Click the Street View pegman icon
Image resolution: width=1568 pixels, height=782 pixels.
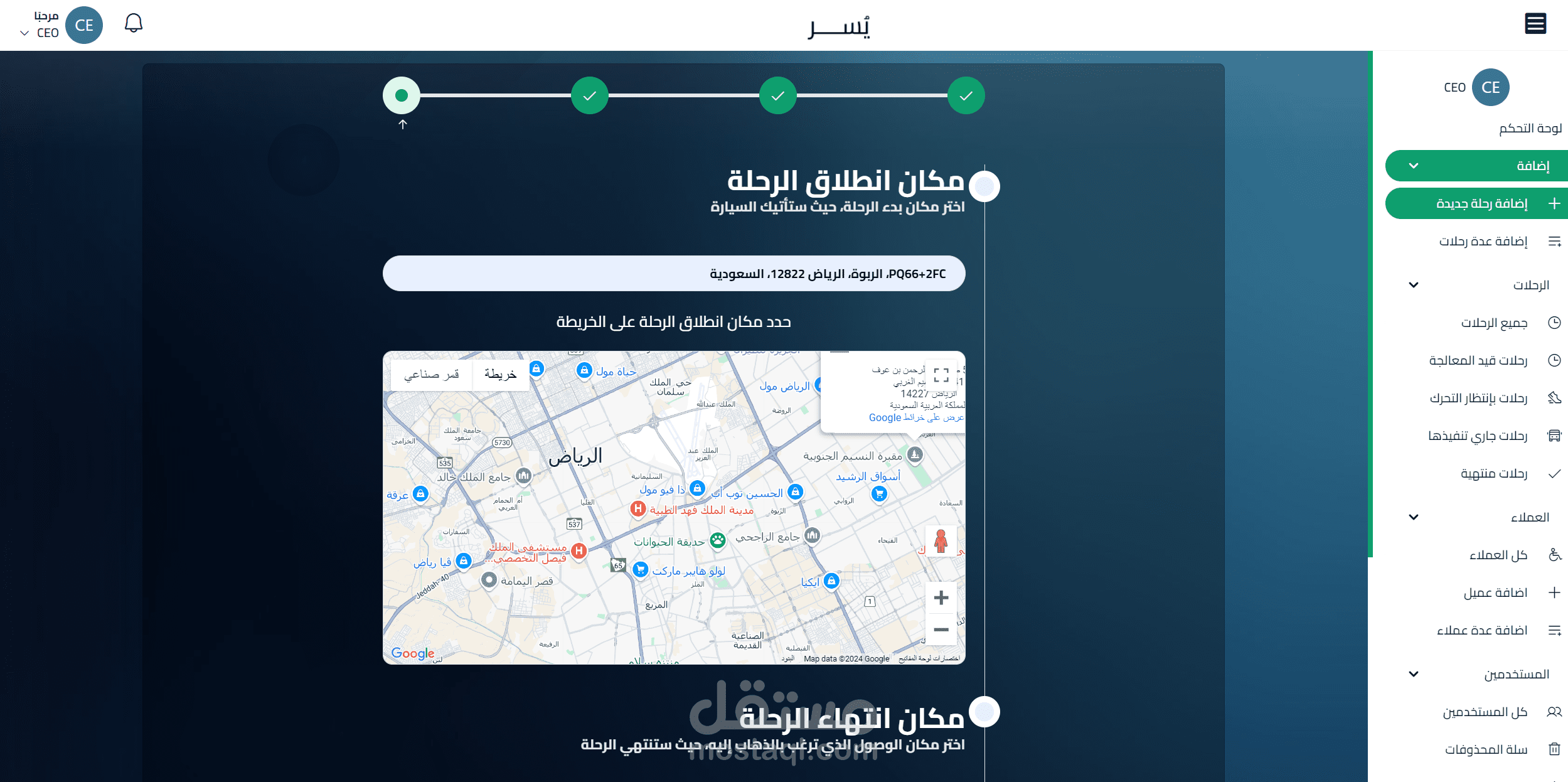[941, 541]
